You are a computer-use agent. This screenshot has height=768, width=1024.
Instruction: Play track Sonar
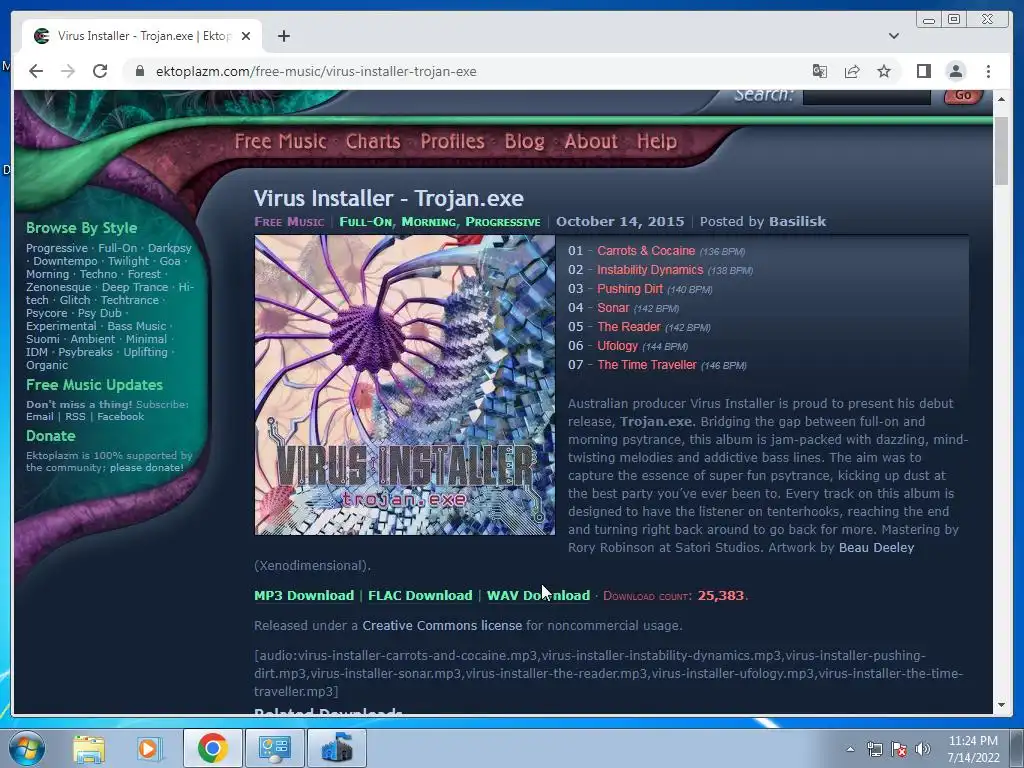coord(613,308)
